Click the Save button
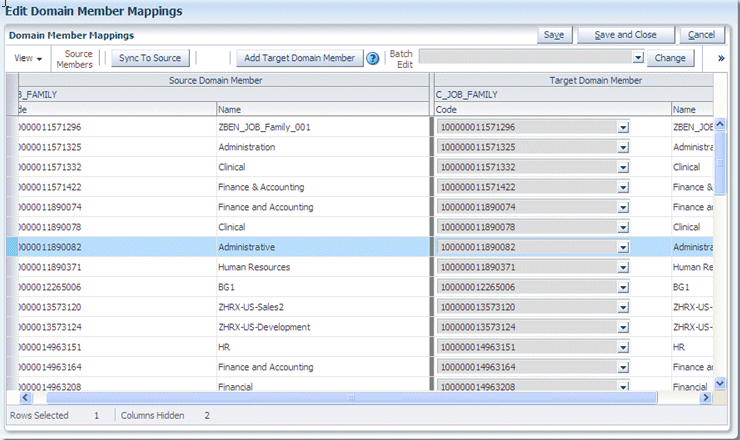Viewport: 740px width, 440px height. pos(554,35)
